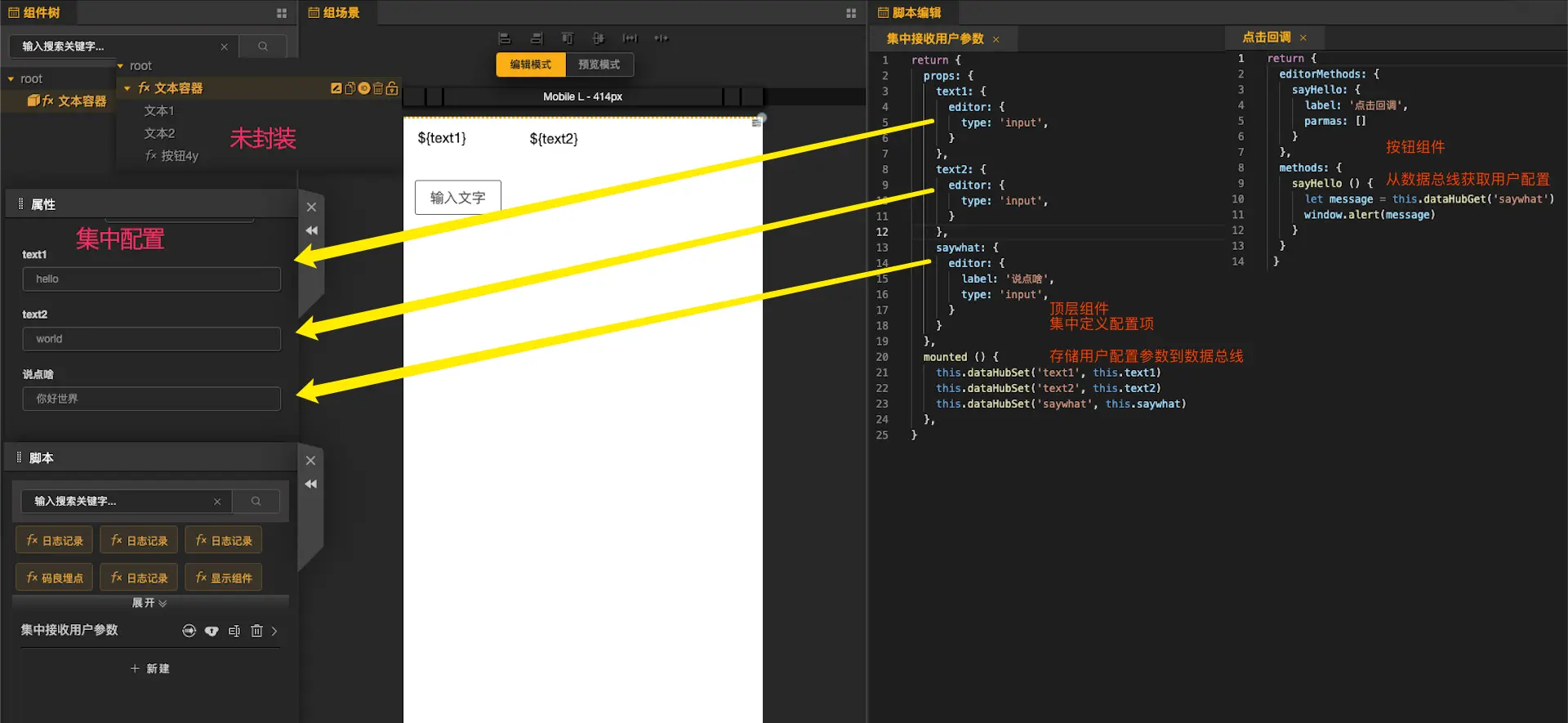The height and width of the screenshot is (723, 1568).
Task: Collapse root node in expanded tree panel
Action: tap(121, 66)
